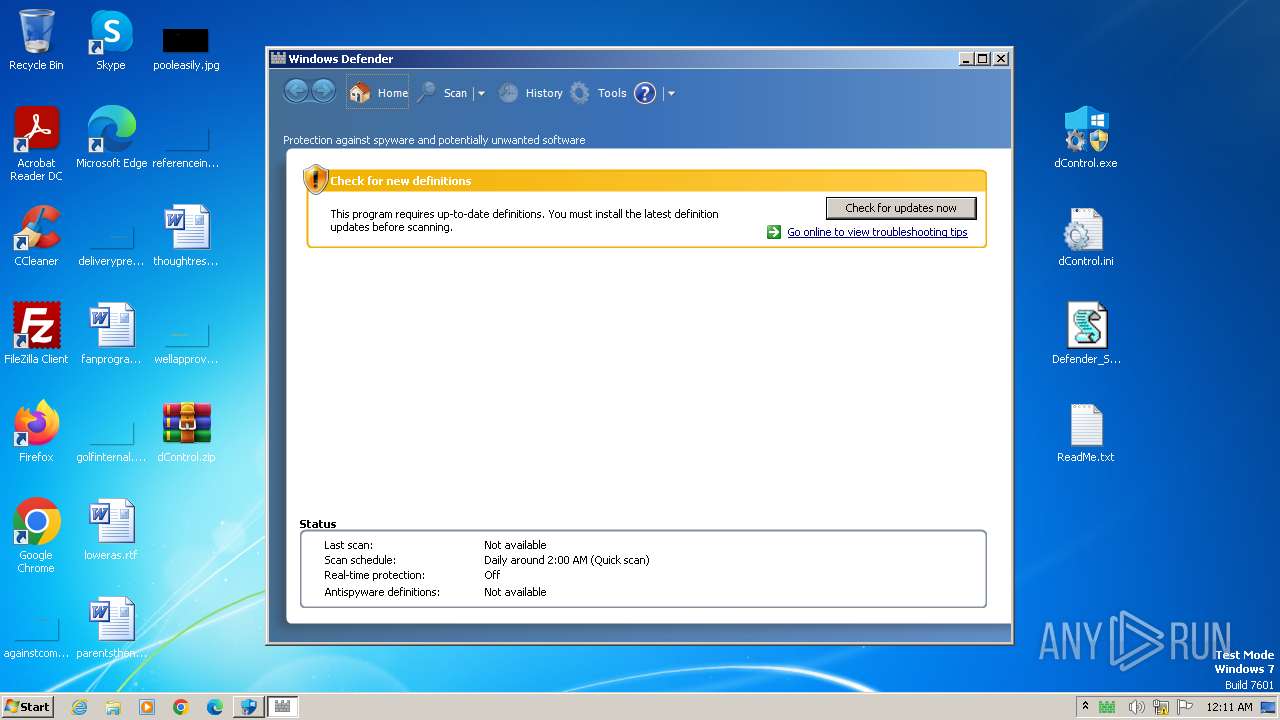This screenshot has height=720, width=1280.
Task: Open the Start menu
Action: pyautogui.click(x=27, y=706)
